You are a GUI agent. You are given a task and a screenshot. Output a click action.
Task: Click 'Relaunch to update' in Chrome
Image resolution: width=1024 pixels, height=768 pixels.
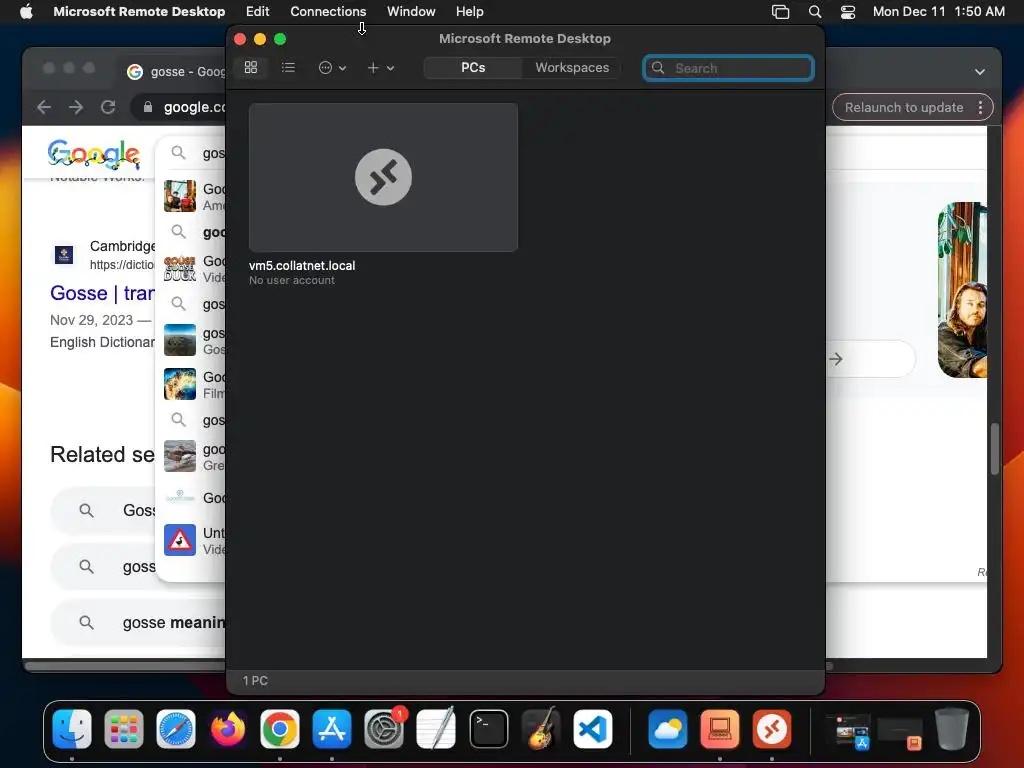[x=904, y=107]
